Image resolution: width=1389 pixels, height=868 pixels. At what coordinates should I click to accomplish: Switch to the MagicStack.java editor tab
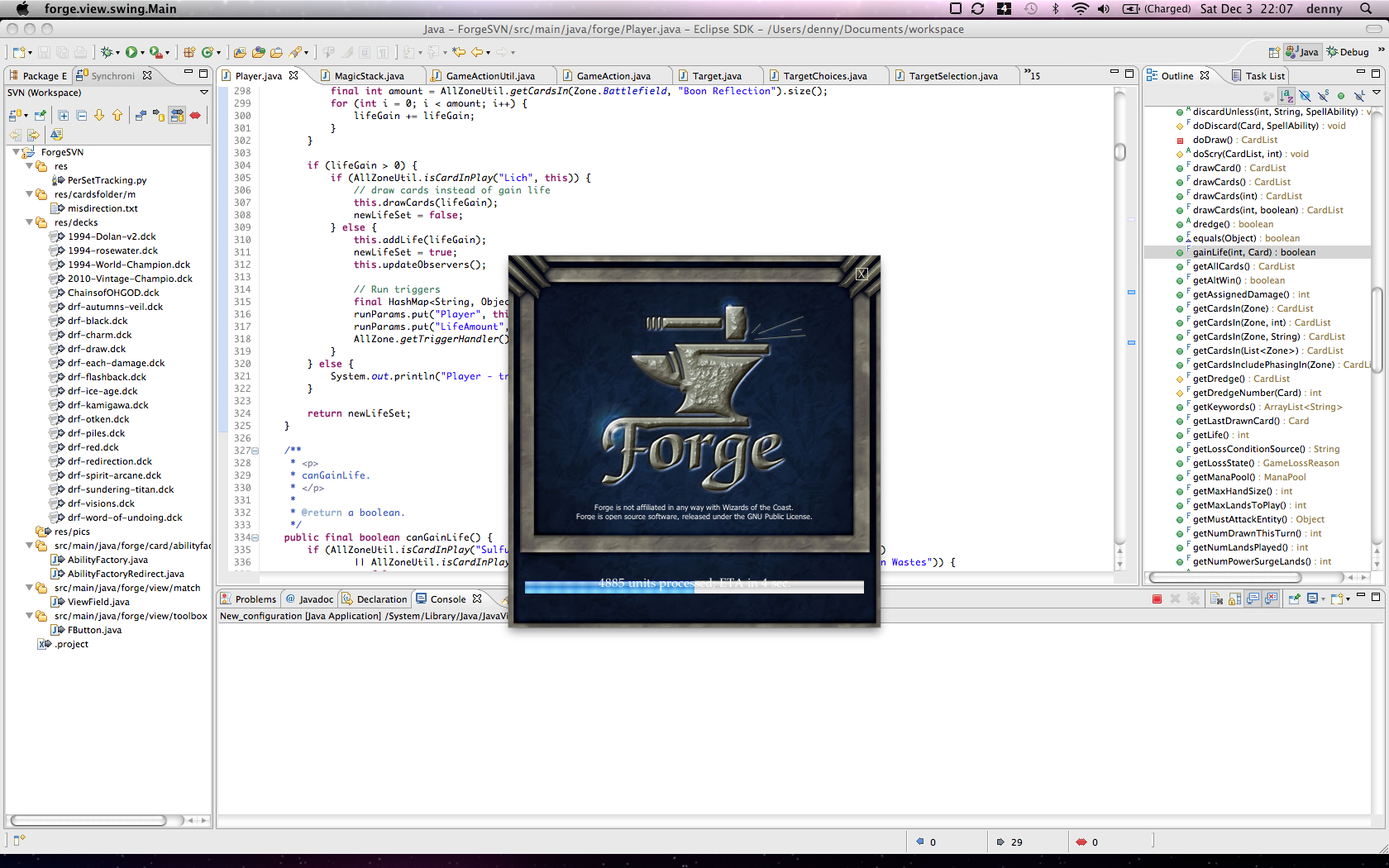pyautogui.click(x=369, y=76)
